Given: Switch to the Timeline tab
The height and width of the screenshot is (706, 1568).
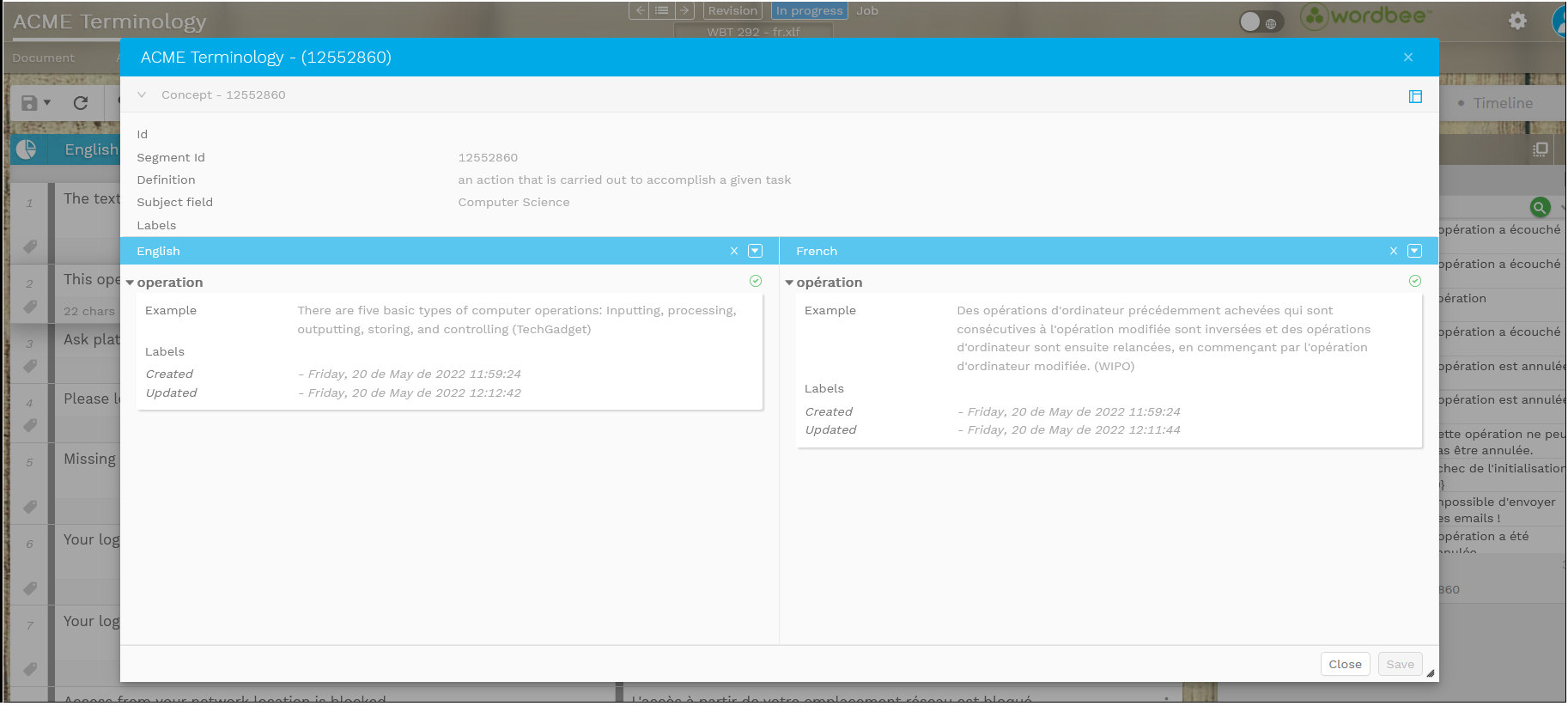Looking at the screenshot, I should (1502, 103).
